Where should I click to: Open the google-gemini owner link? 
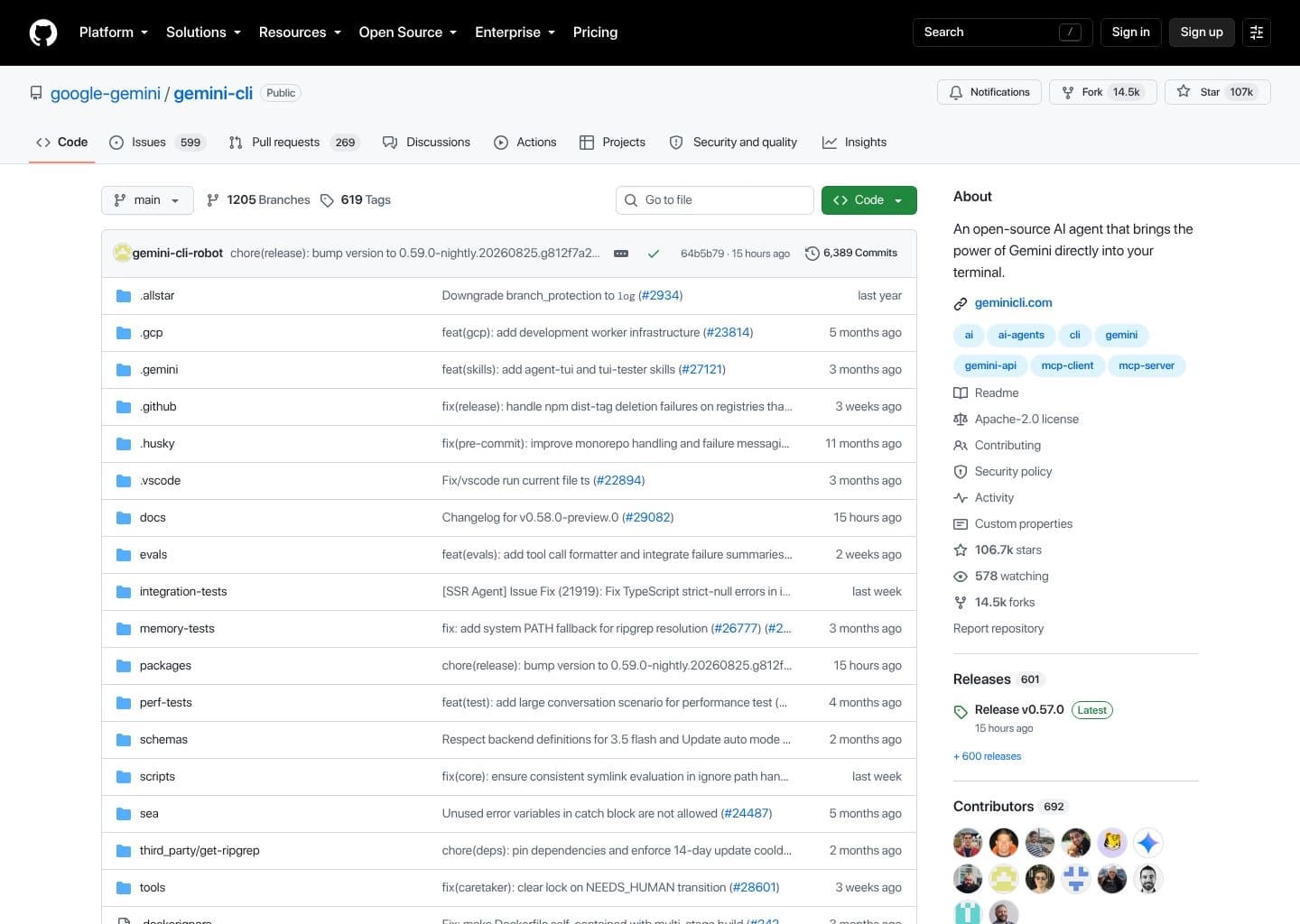[x=106, y=94]
